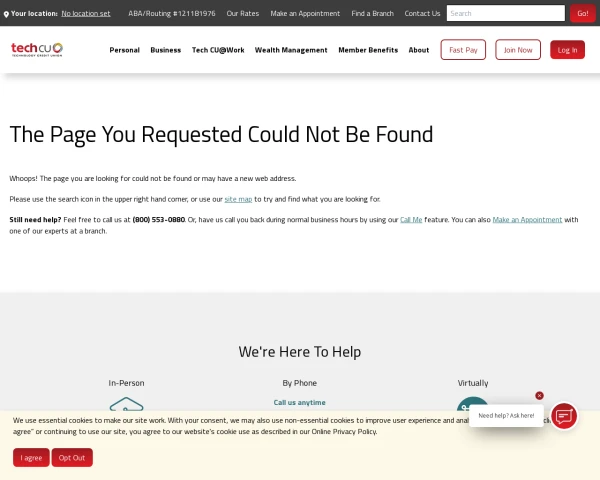Screen dimensions: 600x480
Task: Close the Need help chat prompt
Action: click(x=539, y=395)
